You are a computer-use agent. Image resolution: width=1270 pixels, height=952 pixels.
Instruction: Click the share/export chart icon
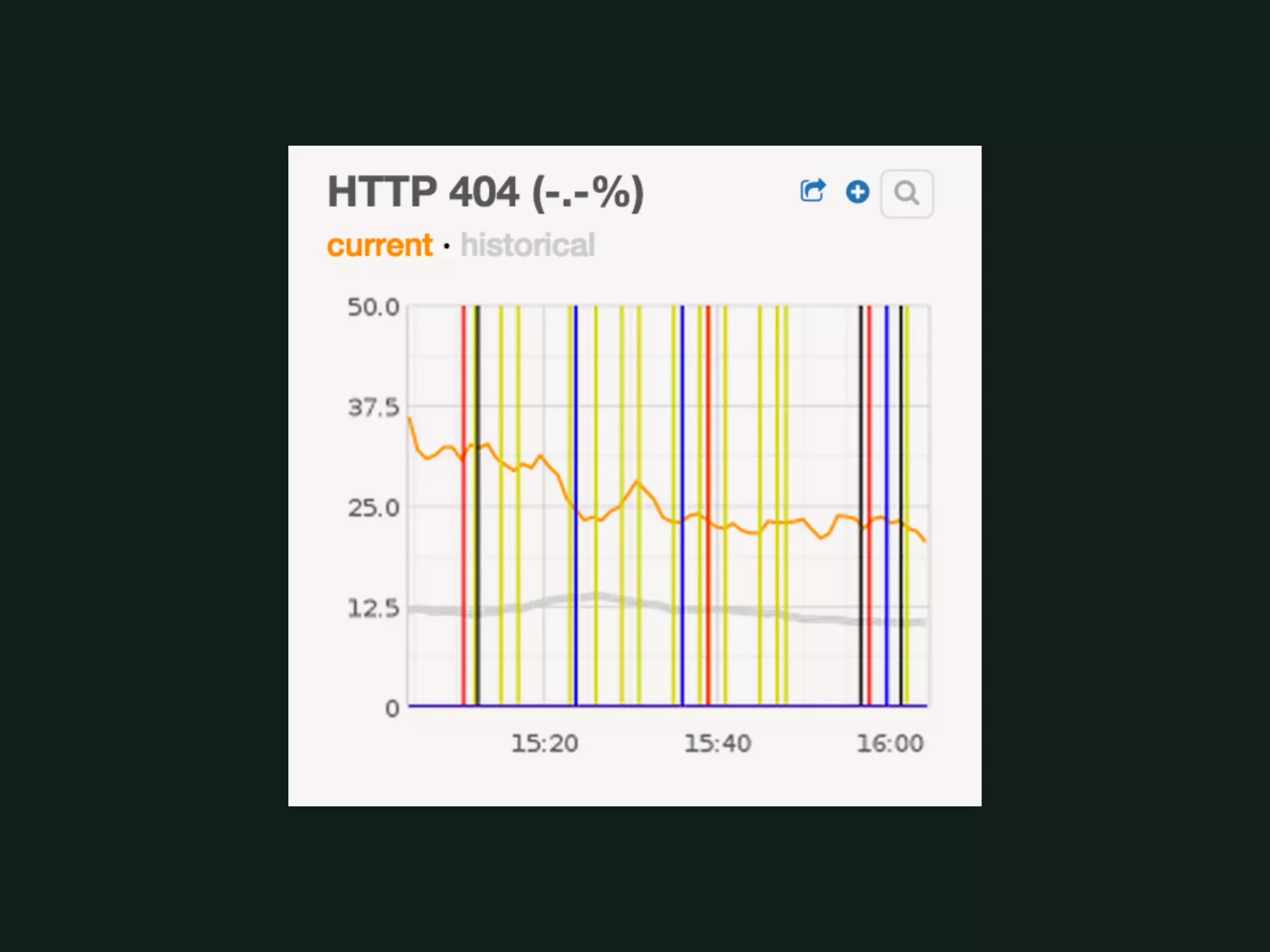pyautogui.click(x=812, y=191)
